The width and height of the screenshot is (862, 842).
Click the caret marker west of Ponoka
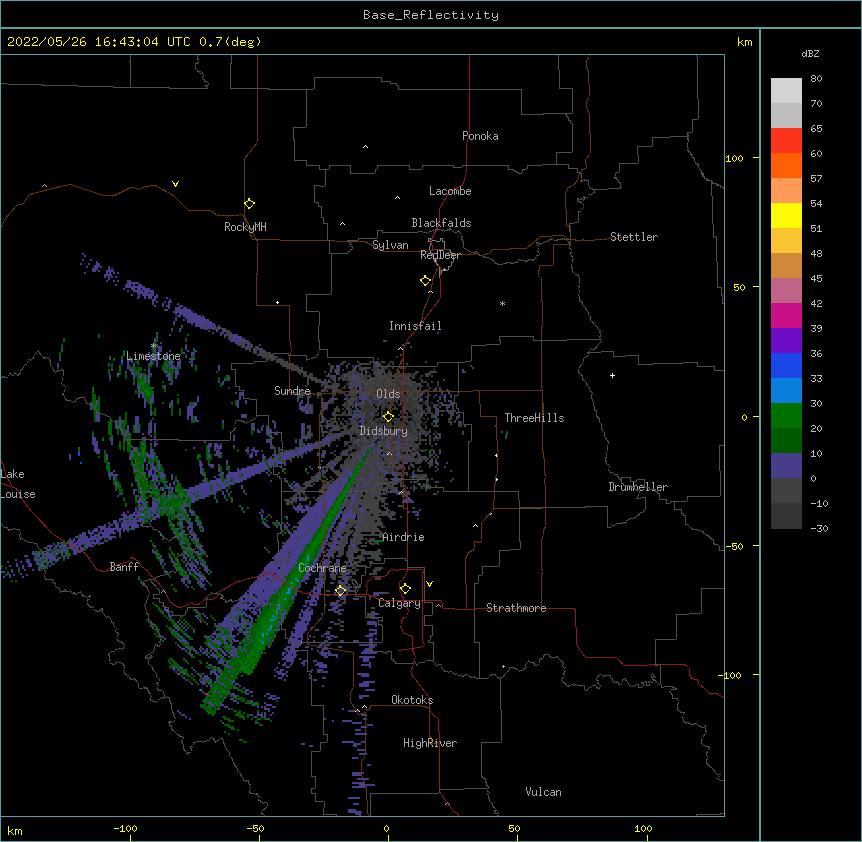click(x=366, y=147)
